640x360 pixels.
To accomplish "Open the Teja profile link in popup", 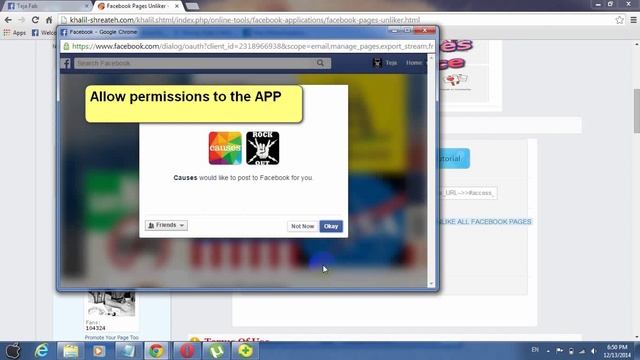I will click(x=385, y=63).
